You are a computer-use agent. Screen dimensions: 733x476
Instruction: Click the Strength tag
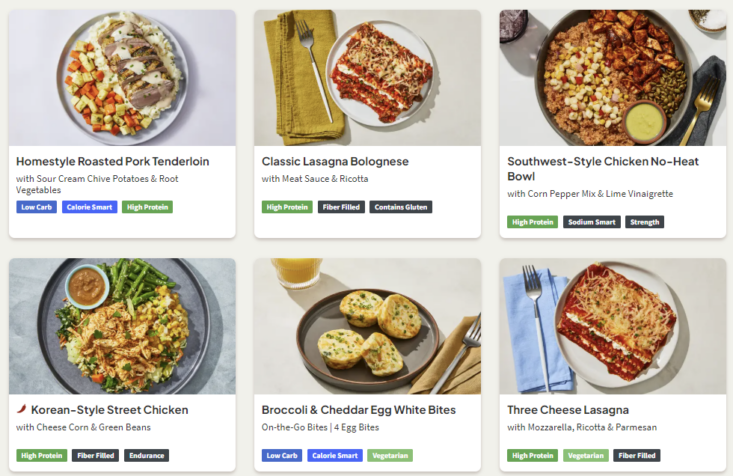(x=645, y=222)
